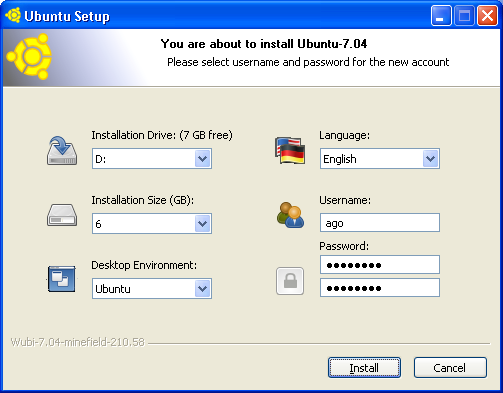Cancel the Ubuntu setup
The width and height of the screenshot is (503, 393).
450,368
